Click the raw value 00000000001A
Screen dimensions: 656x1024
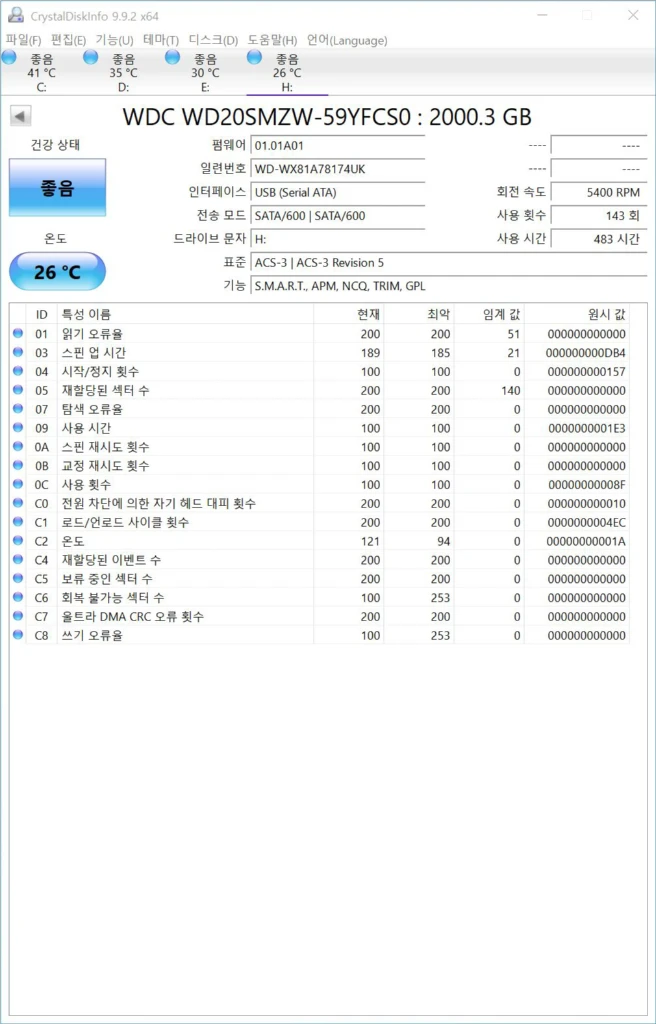pyautogui.click(x=585, y=541)
